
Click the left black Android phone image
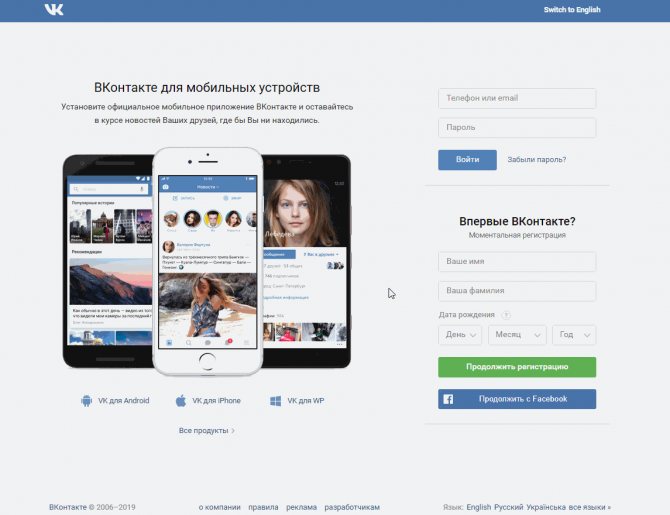click(x=108, y=261)
